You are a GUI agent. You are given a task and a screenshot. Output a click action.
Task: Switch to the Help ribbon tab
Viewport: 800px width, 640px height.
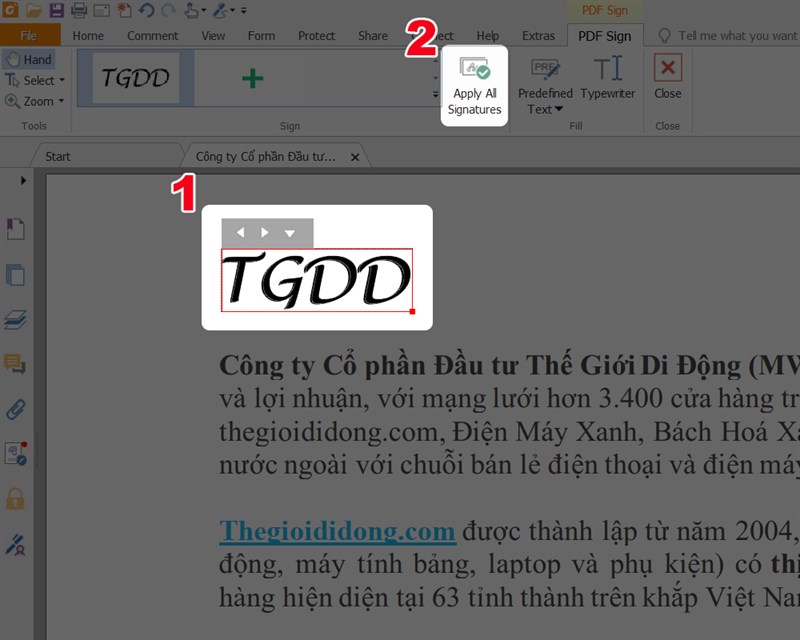(x=488, y=36)
